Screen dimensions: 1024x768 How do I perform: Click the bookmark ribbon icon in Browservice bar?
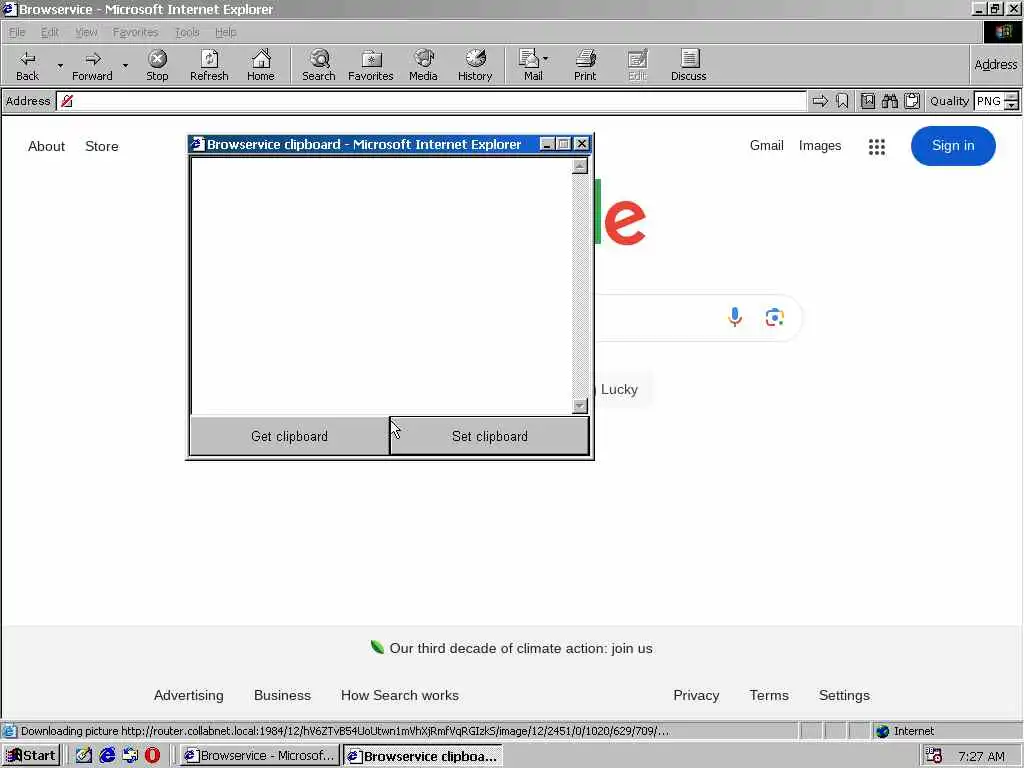pos(842,101)
